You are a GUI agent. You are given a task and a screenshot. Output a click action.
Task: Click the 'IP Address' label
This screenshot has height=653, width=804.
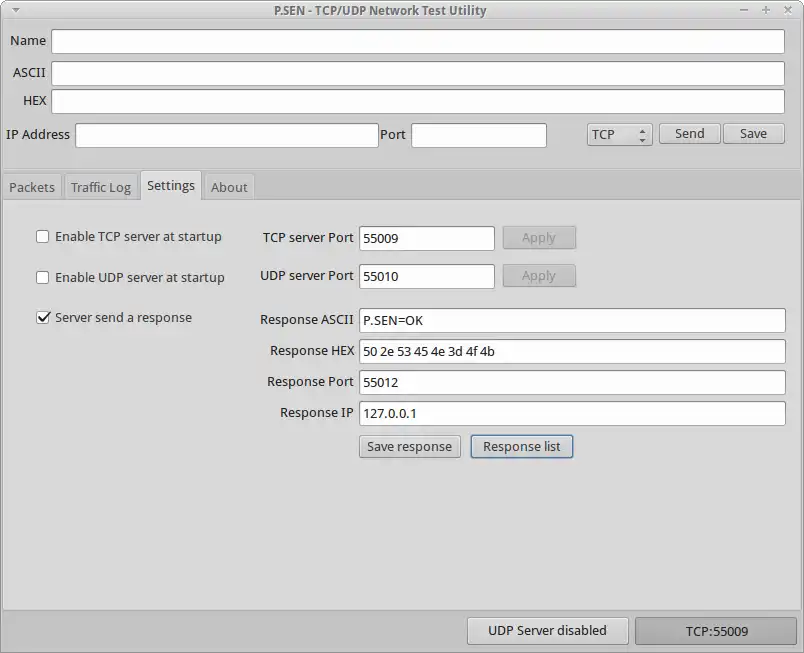pyautogui.click(x=38, y=134)
